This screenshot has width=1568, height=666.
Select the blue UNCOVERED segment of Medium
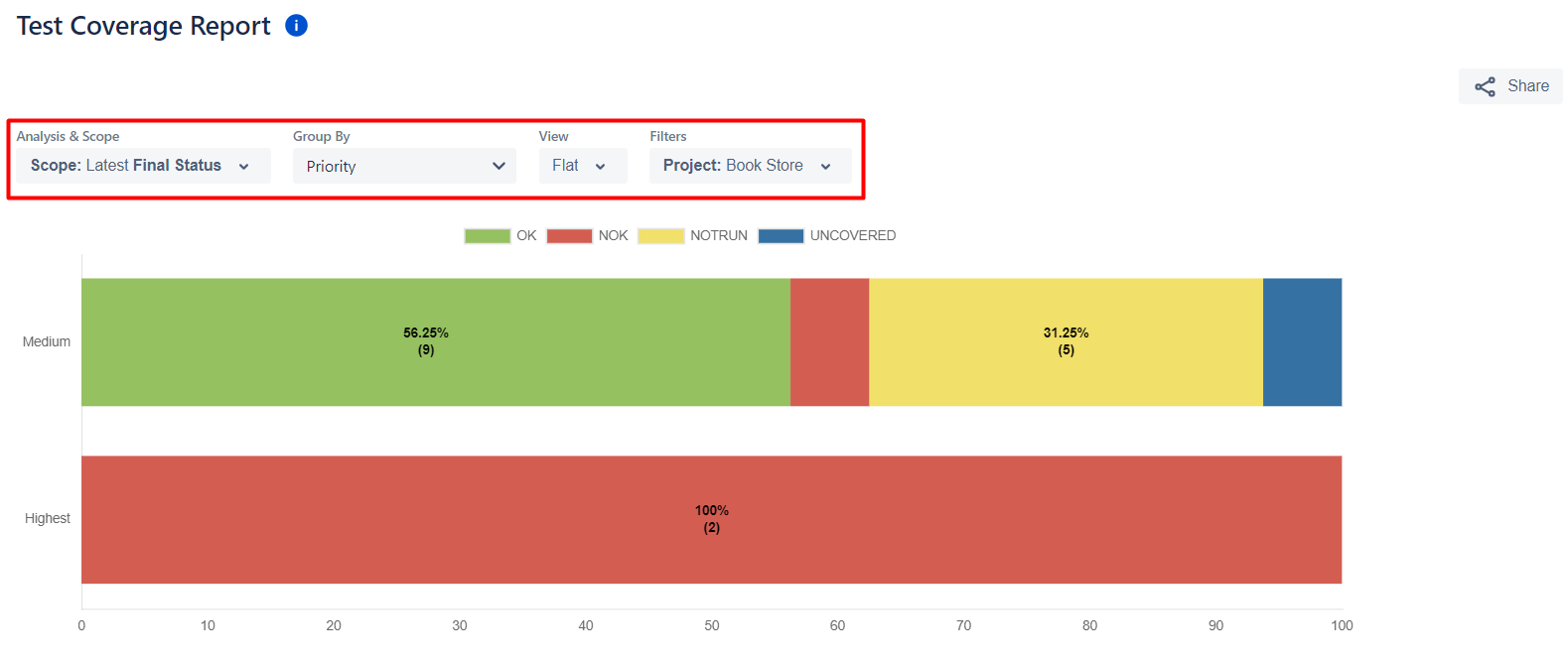pos(1303,342)
